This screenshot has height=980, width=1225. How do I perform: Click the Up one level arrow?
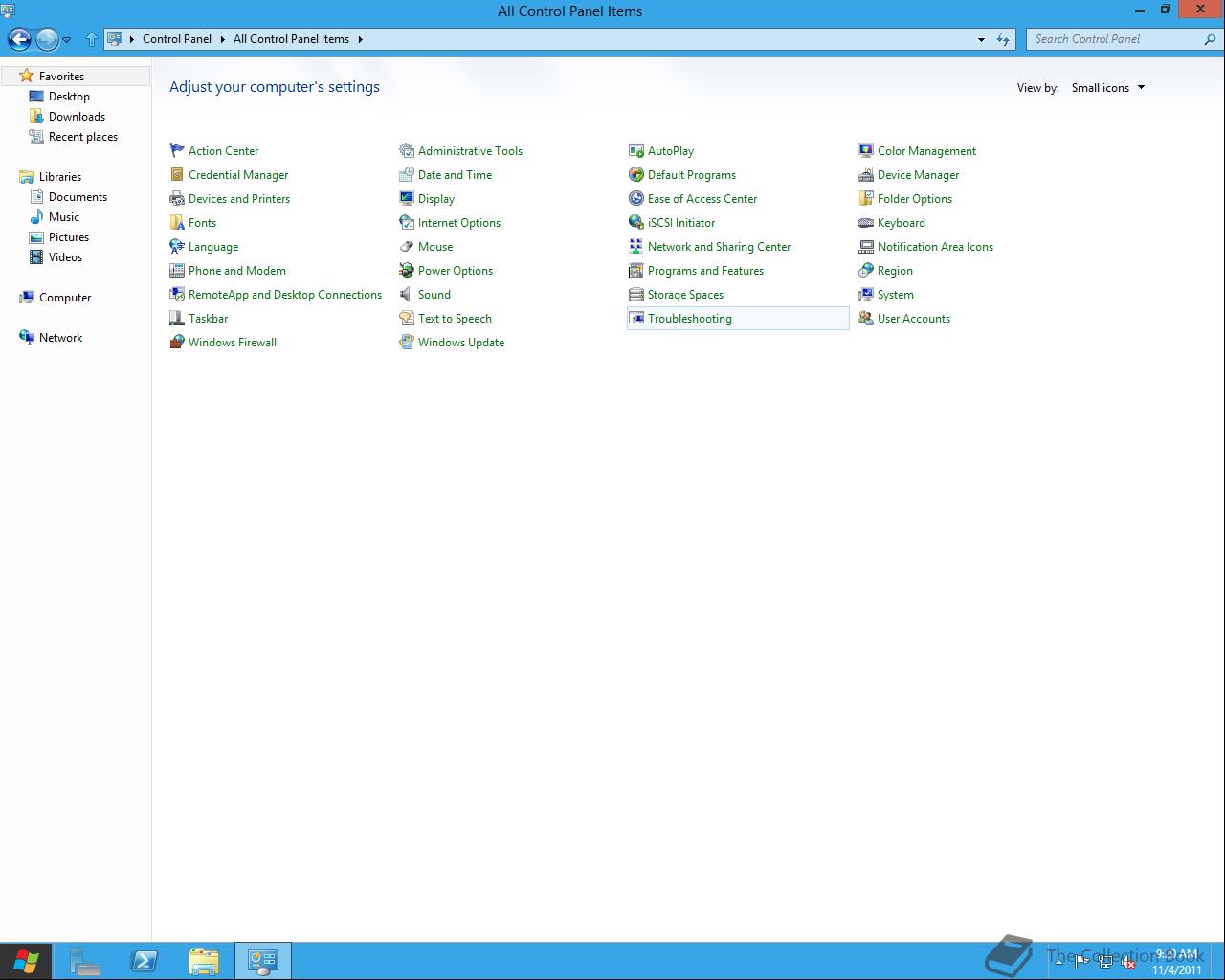click(92, 39)
